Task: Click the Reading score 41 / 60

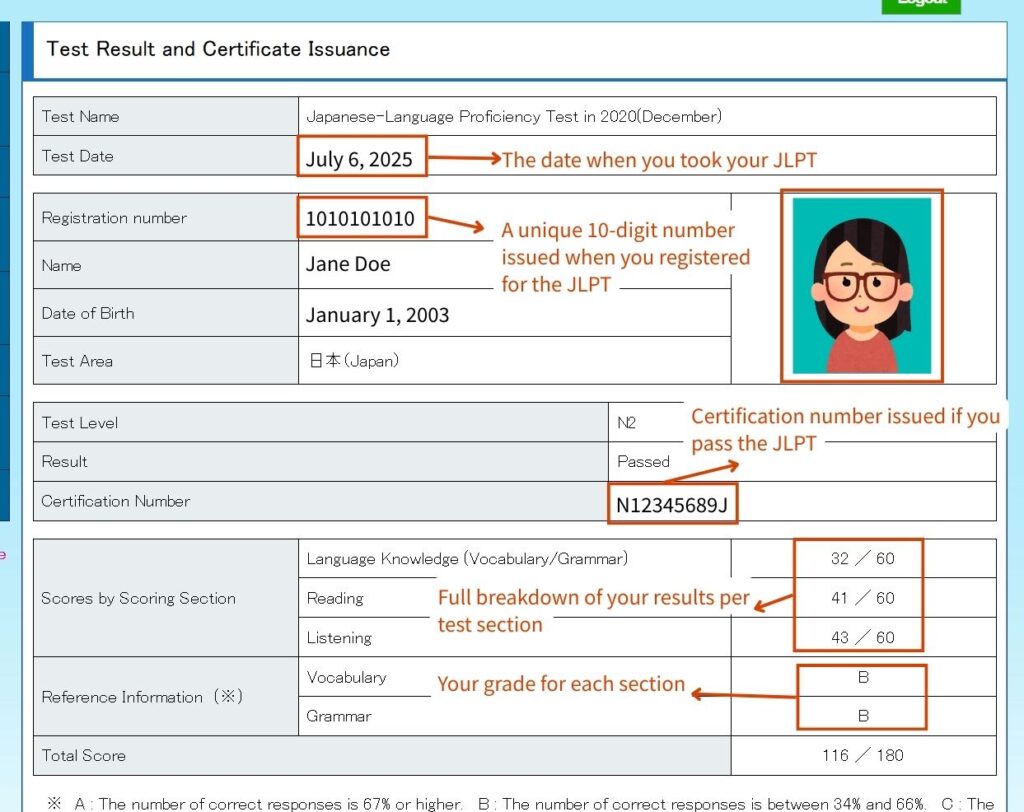Action: pyautogui.click(x=862, y=598)
